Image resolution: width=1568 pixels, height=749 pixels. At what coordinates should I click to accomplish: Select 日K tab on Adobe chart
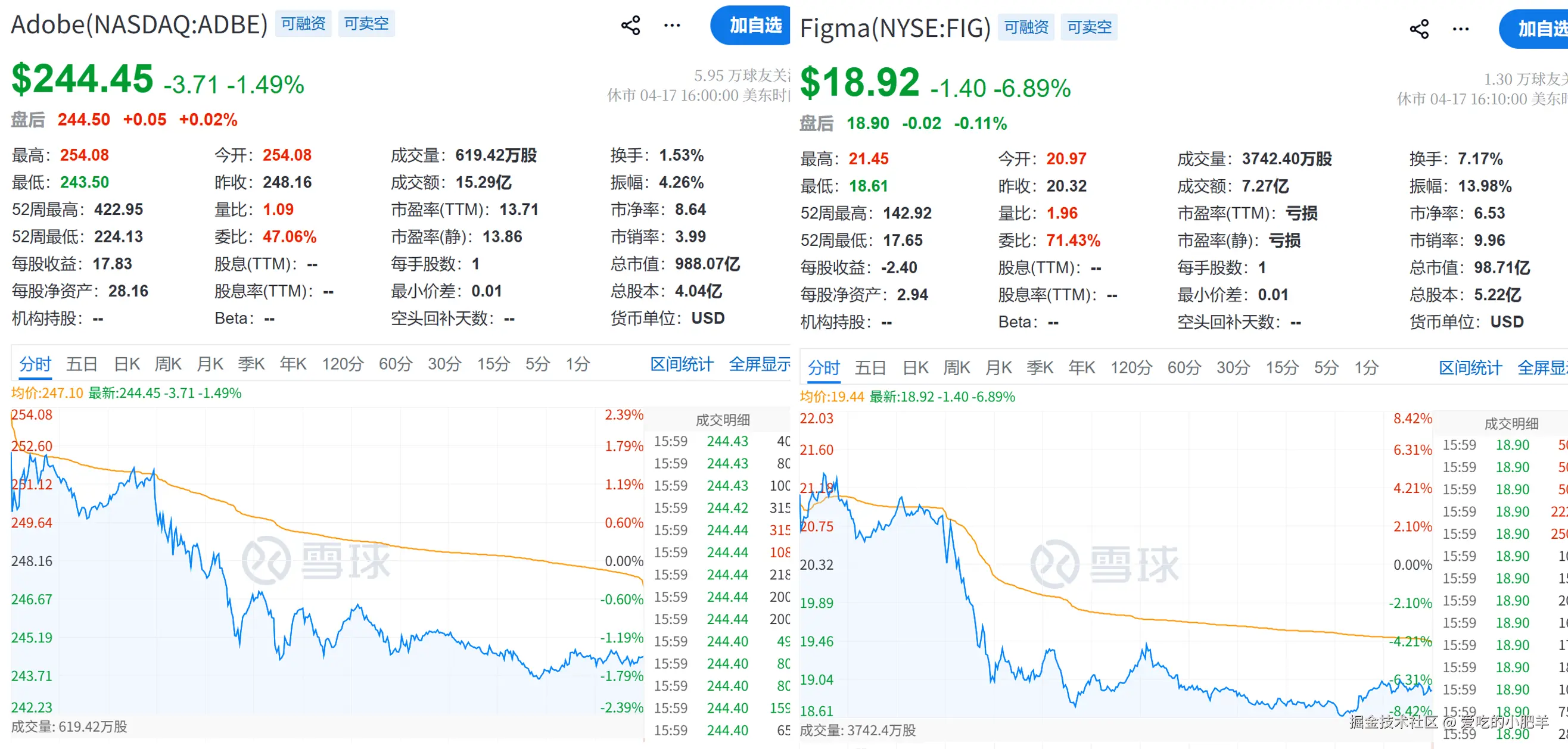[x=127, y=364]
